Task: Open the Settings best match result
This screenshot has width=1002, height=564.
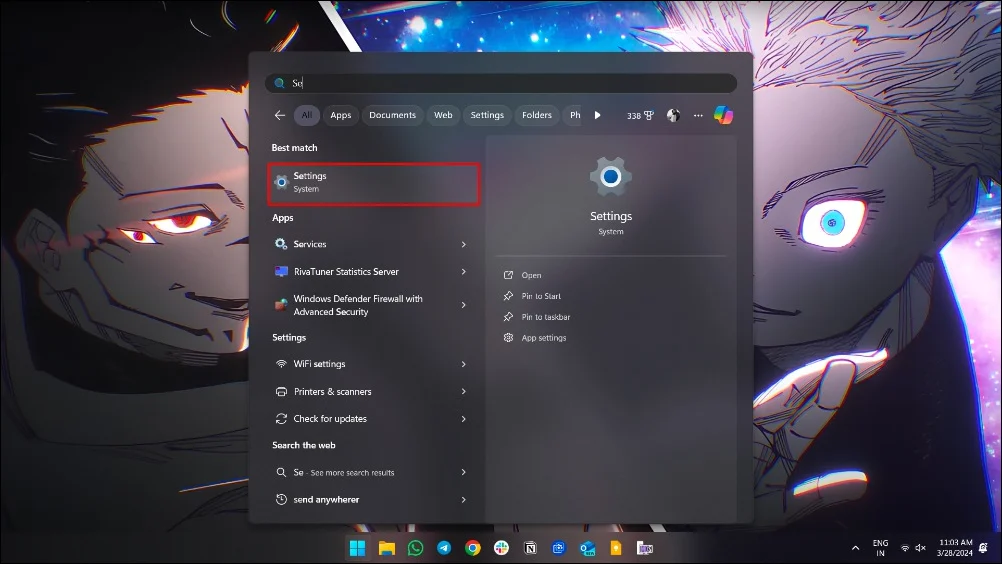Action: tap(374, 183)
